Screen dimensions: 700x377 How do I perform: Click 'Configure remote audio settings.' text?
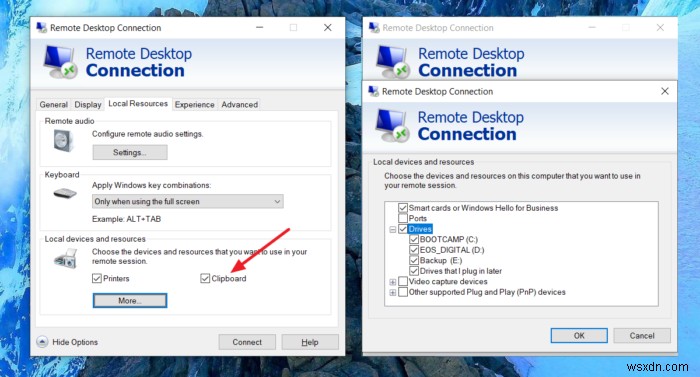tap(147, 134)
